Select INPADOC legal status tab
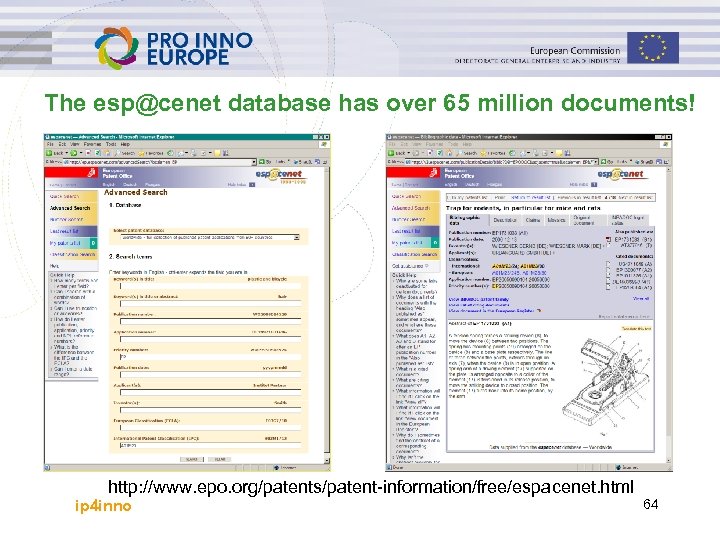Image resolution: width=720 pixels, height=540 pixels. click(628, 220)
